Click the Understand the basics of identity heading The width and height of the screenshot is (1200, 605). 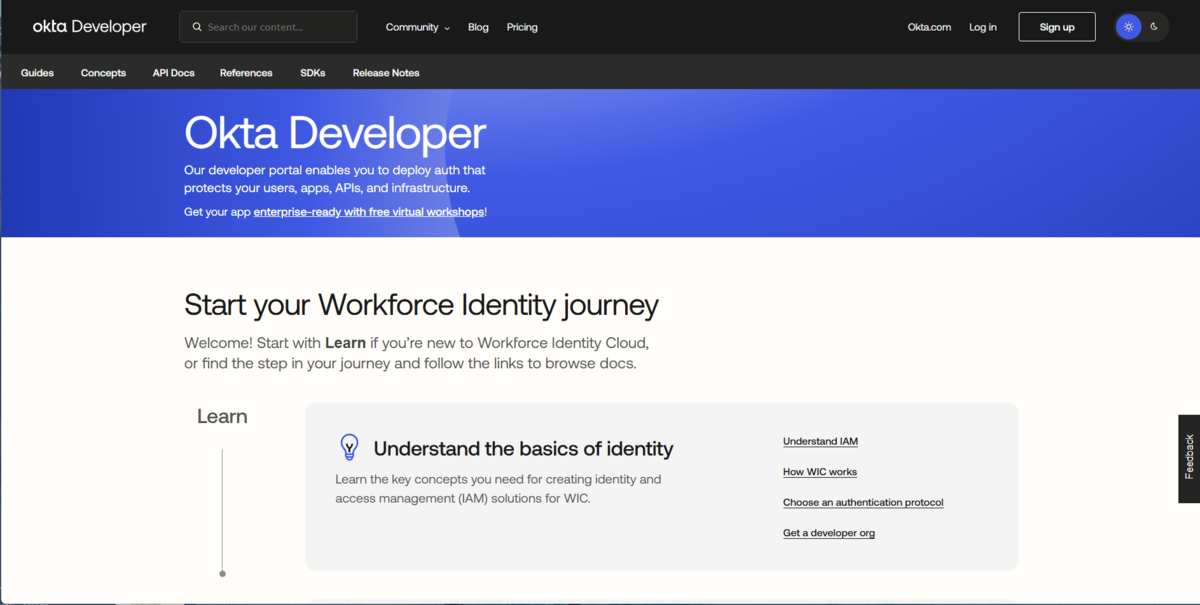pyautogui.click(x=523, y=448)
